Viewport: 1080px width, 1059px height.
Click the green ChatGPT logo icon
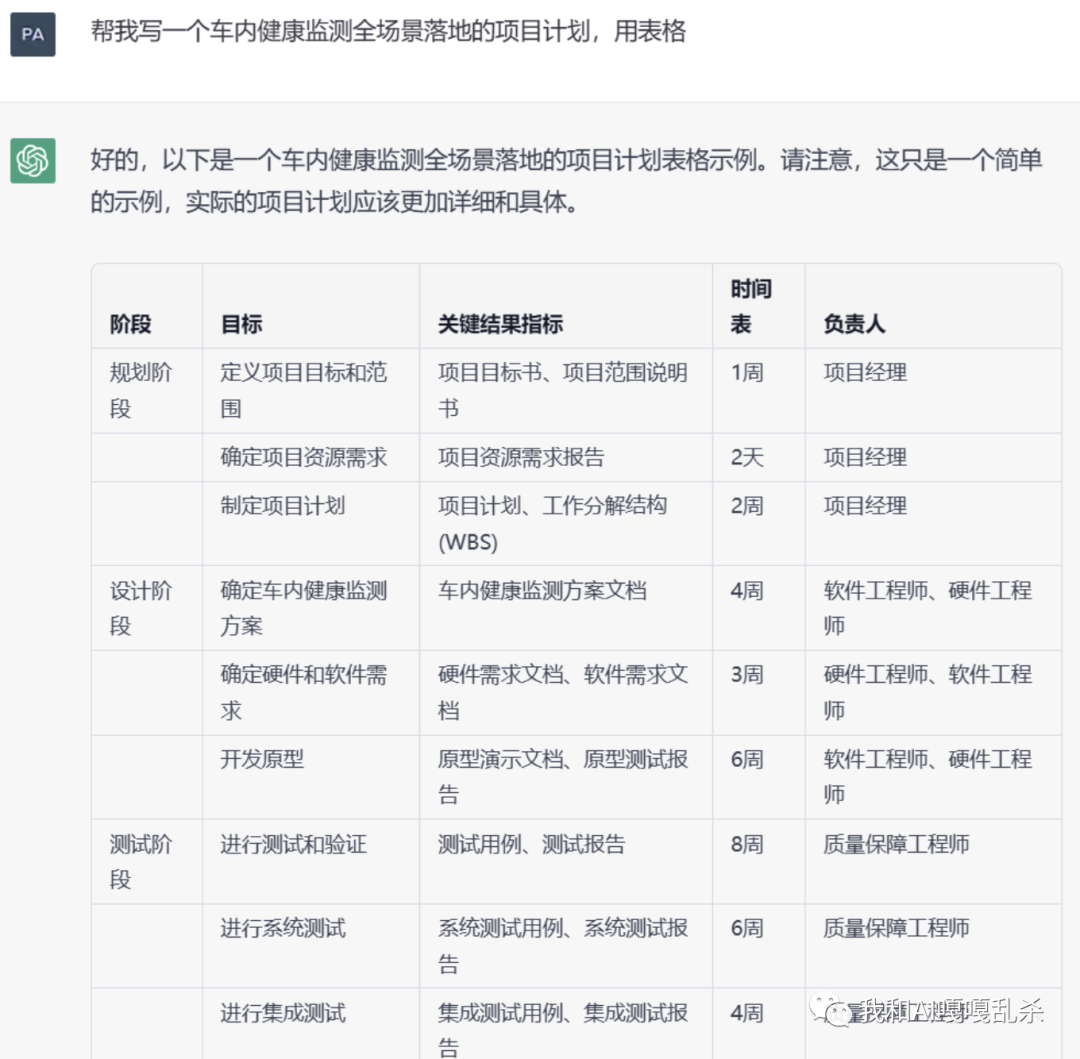click(32, 161)
